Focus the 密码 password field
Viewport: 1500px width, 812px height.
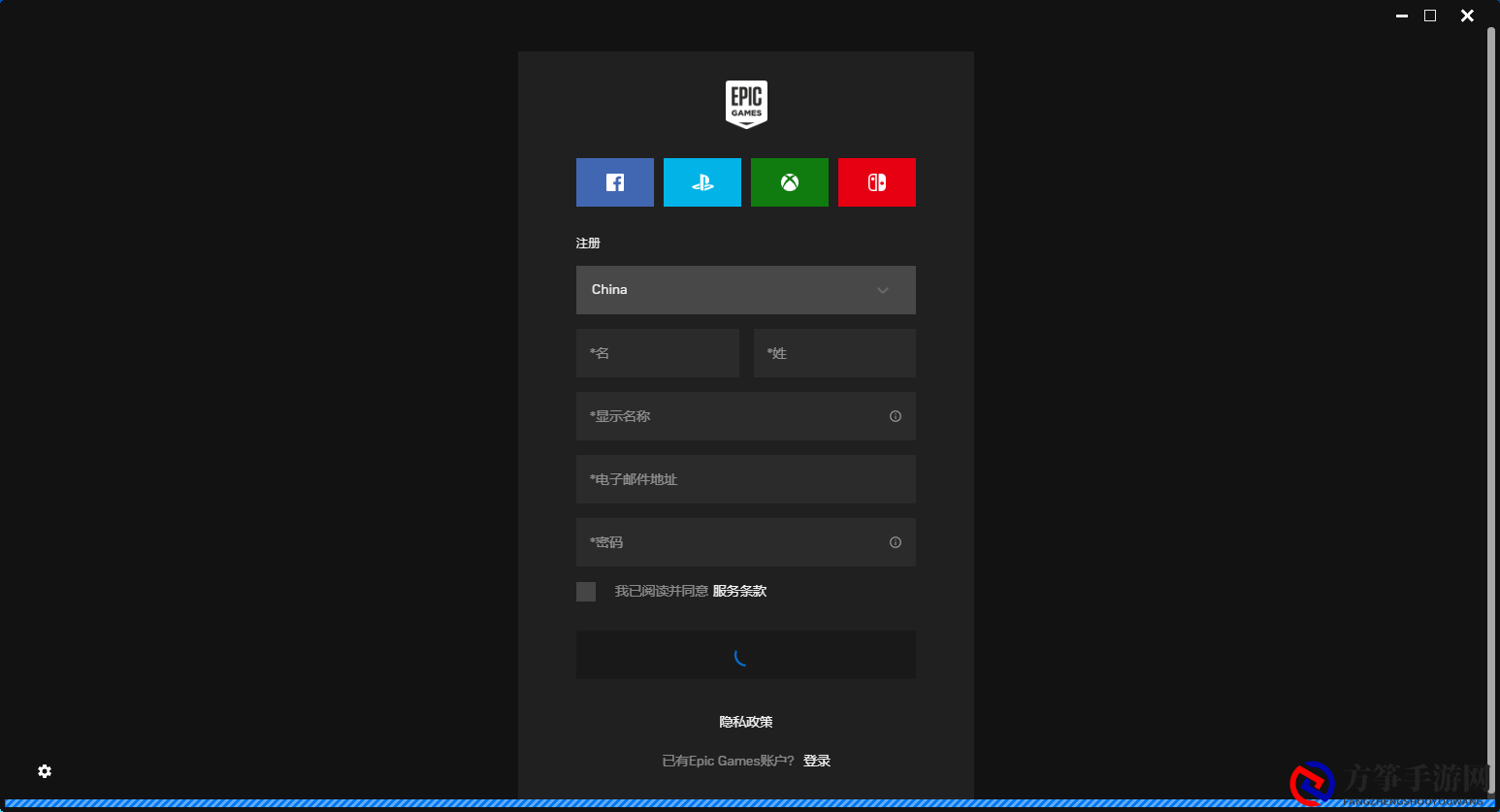[x=746, y=542]
